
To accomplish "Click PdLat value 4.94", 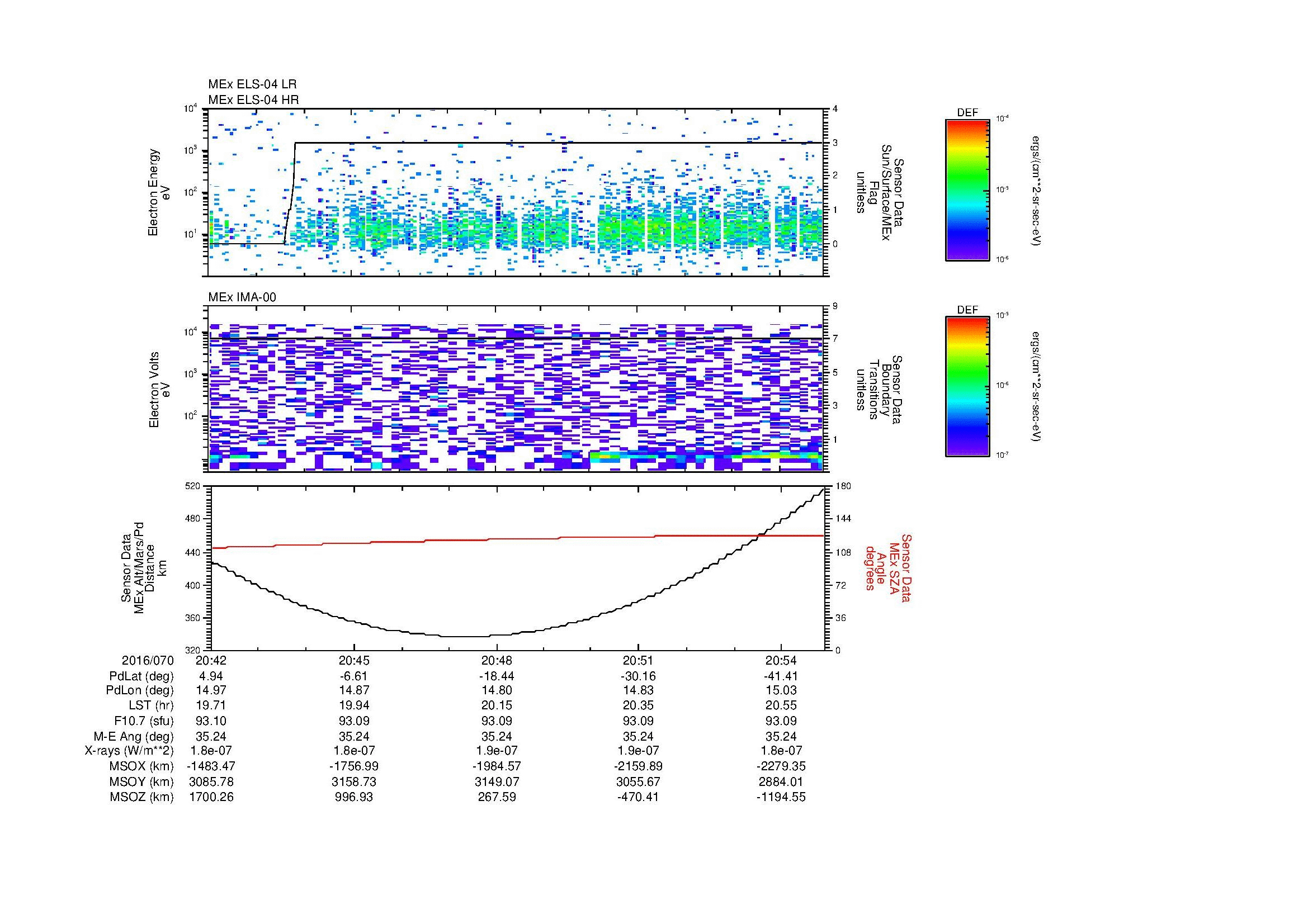I will click(211, 676).
